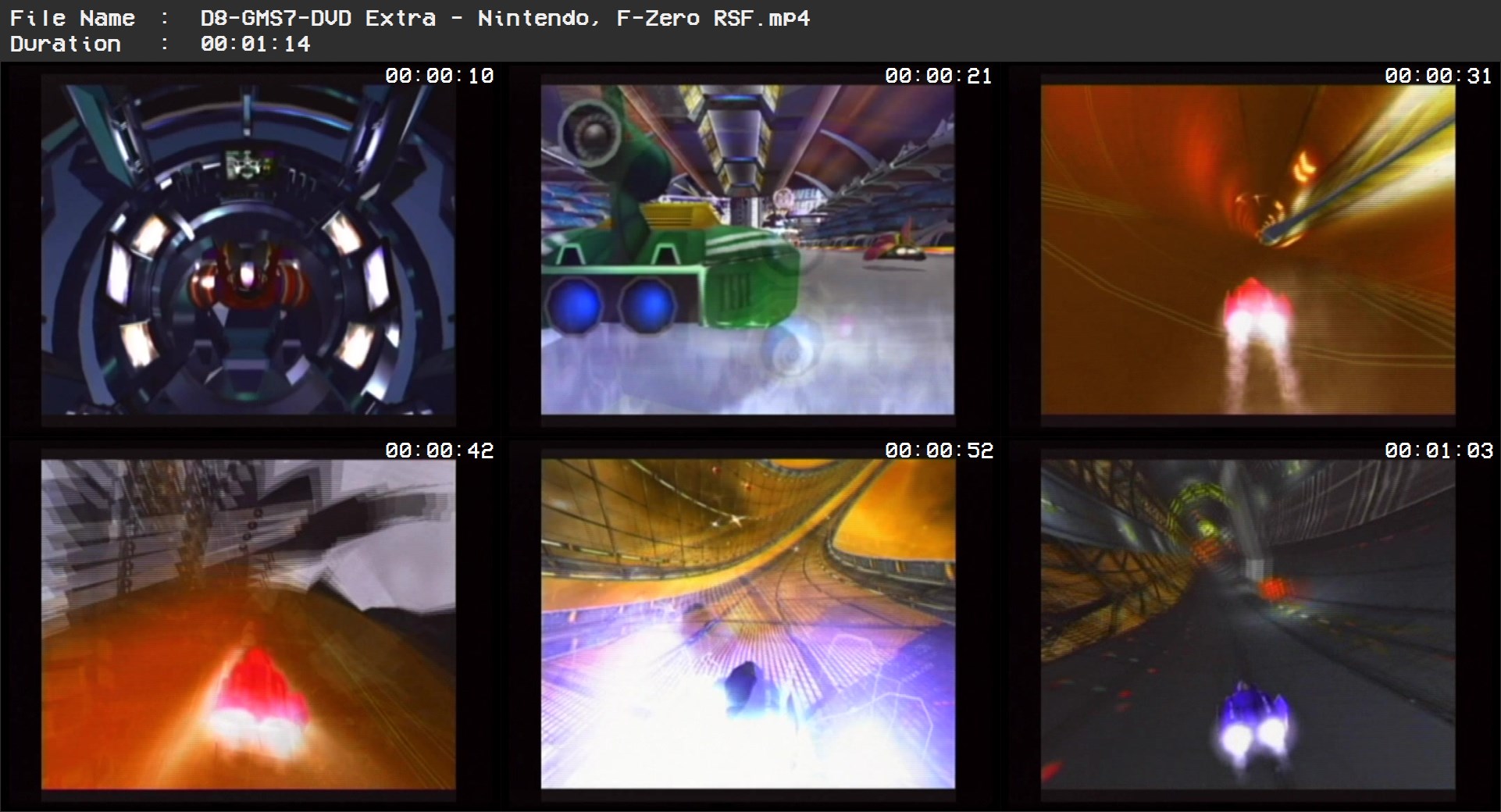Open the golden track thumbnail at 00:00:52
The image size is (1501, 812).
[747, 625]
